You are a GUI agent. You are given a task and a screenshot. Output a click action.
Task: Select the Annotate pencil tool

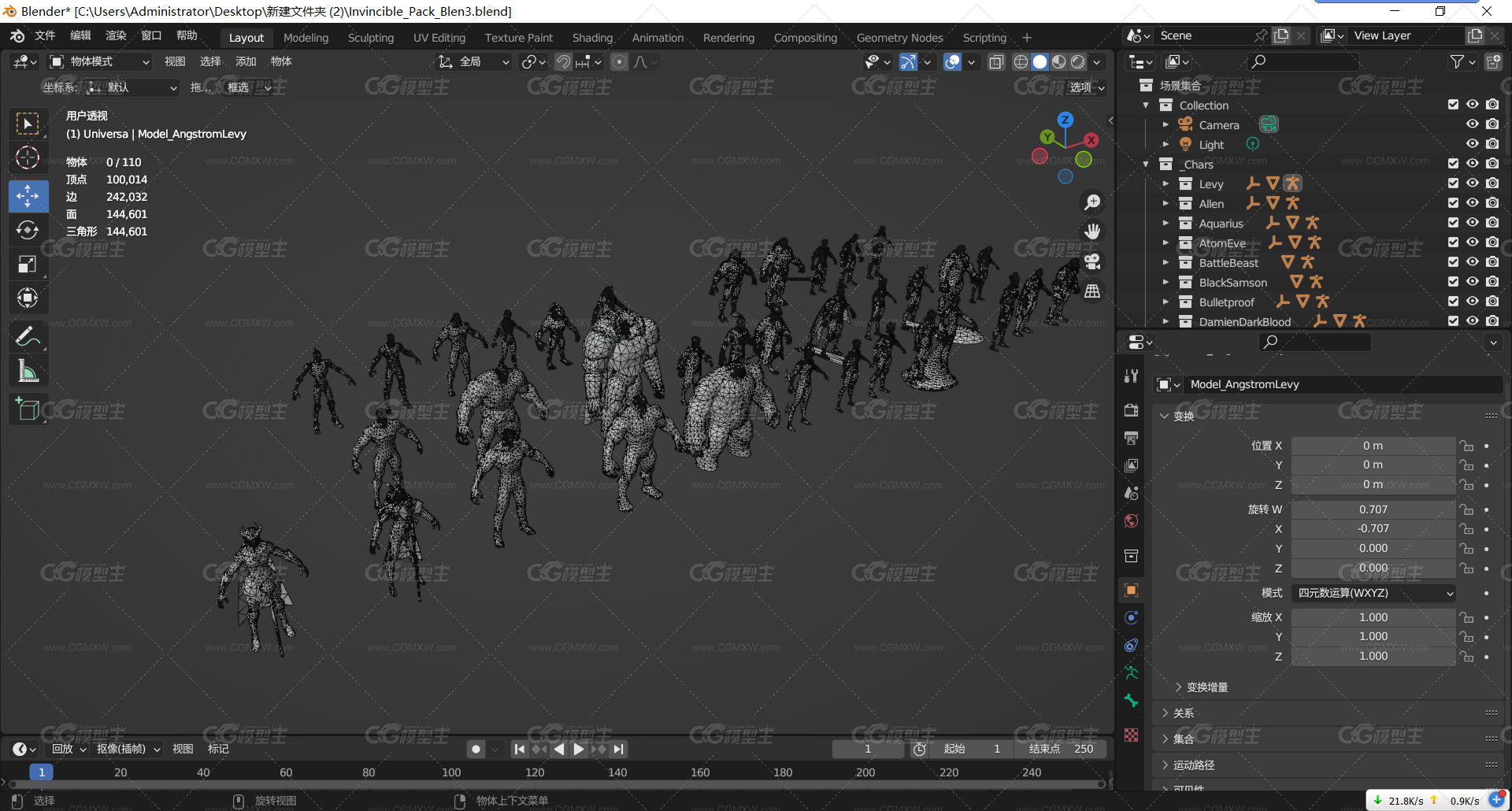[28, 337]
